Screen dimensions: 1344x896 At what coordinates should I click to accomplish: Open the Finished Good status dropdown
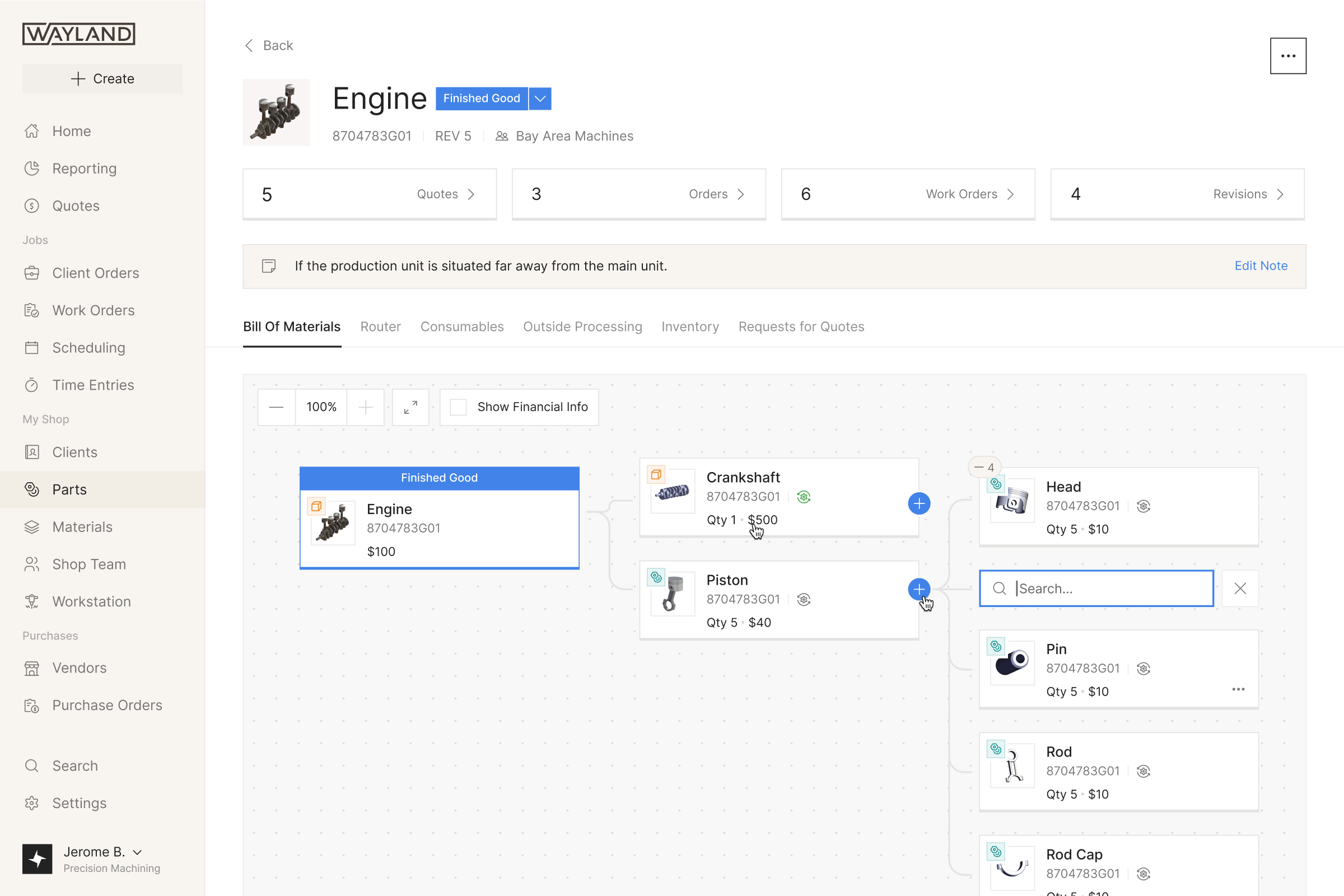[540, 99]
